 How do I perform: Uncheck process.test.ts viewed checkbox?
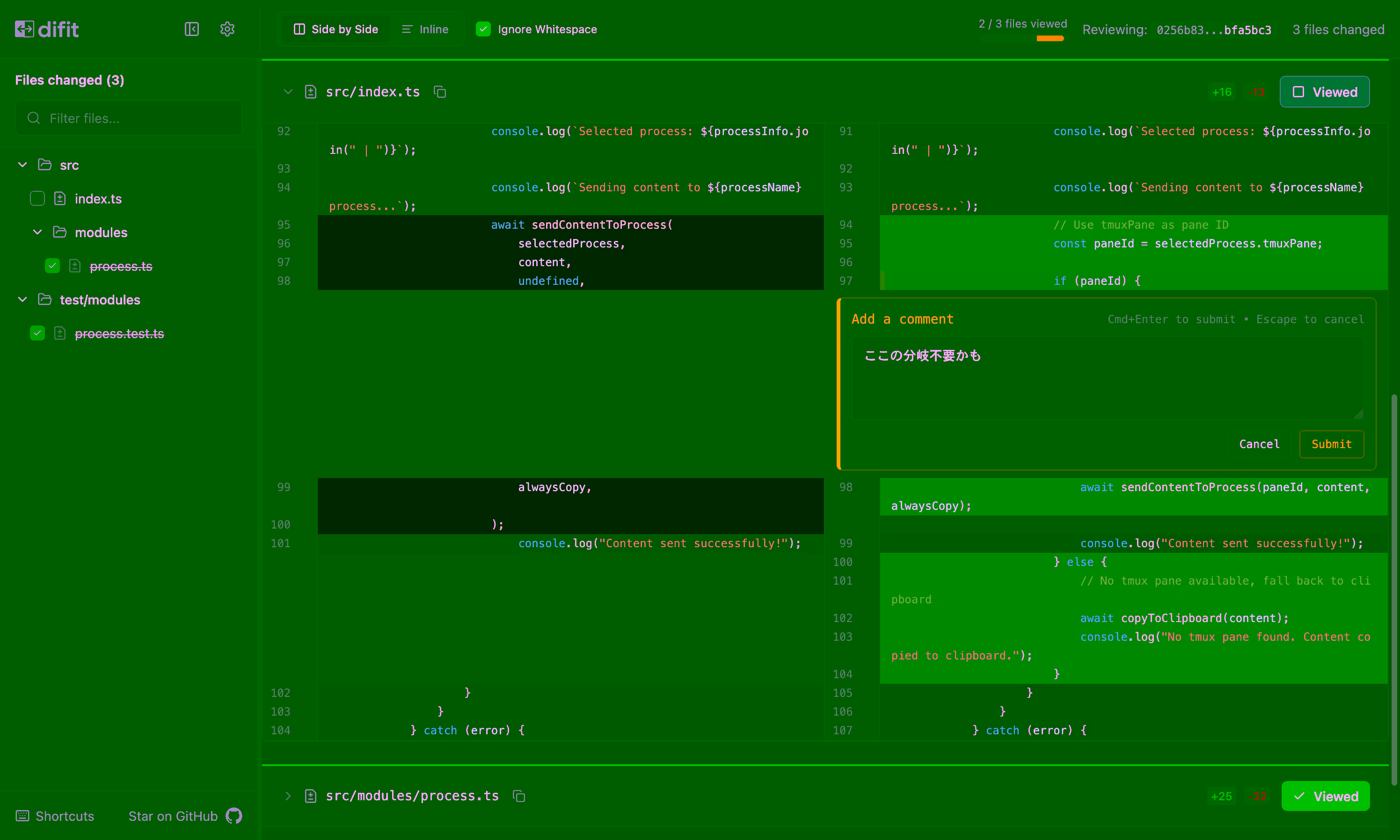pos(37,333)
